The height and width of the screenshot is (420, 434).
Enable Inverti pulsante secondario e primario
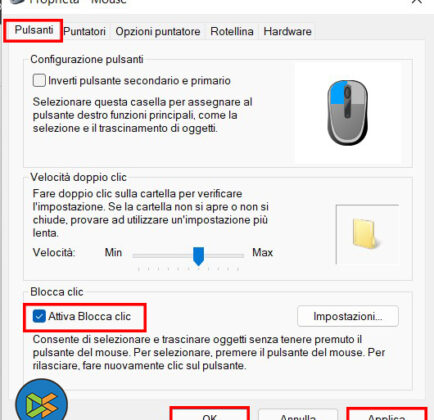pos(39,81)
